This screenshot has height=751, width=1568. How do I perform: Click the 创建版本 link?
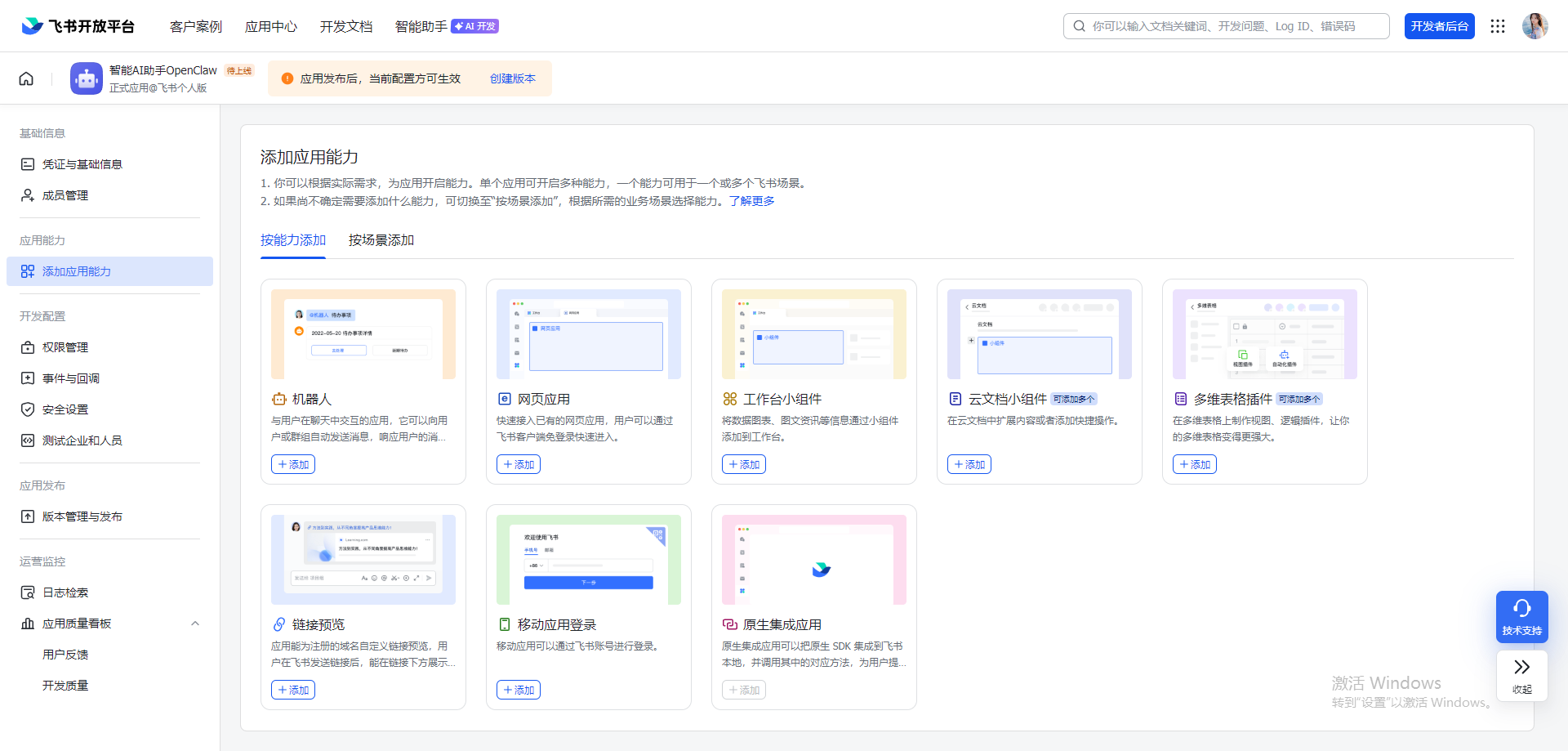[513, 78]
